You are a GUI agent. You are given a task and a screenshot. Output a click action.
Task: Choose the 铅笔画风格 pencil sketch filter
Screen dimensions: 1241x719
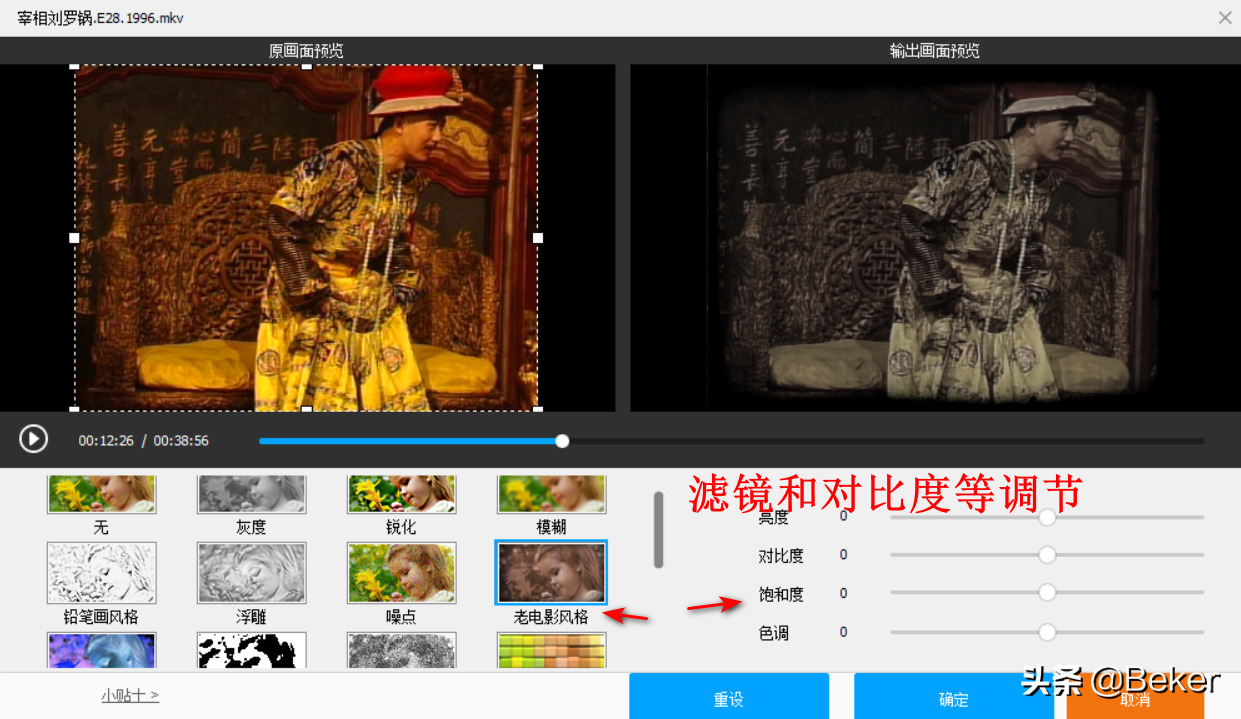coord(101,573)
